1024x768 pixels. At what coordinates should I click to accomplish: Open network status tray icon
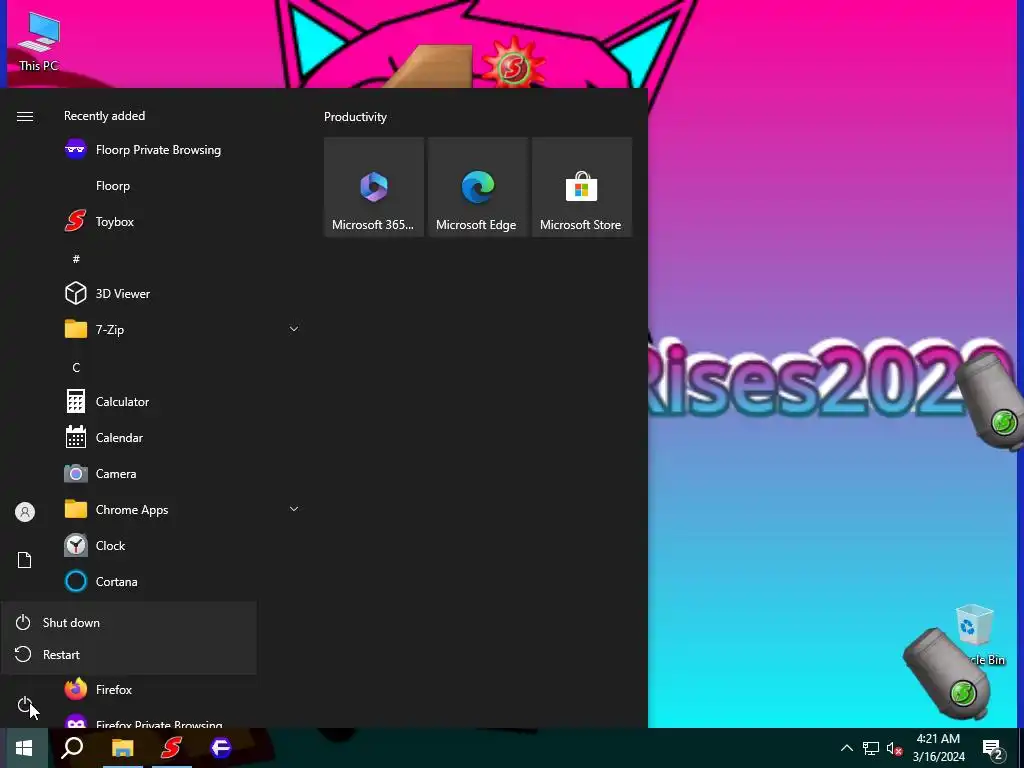871,748
